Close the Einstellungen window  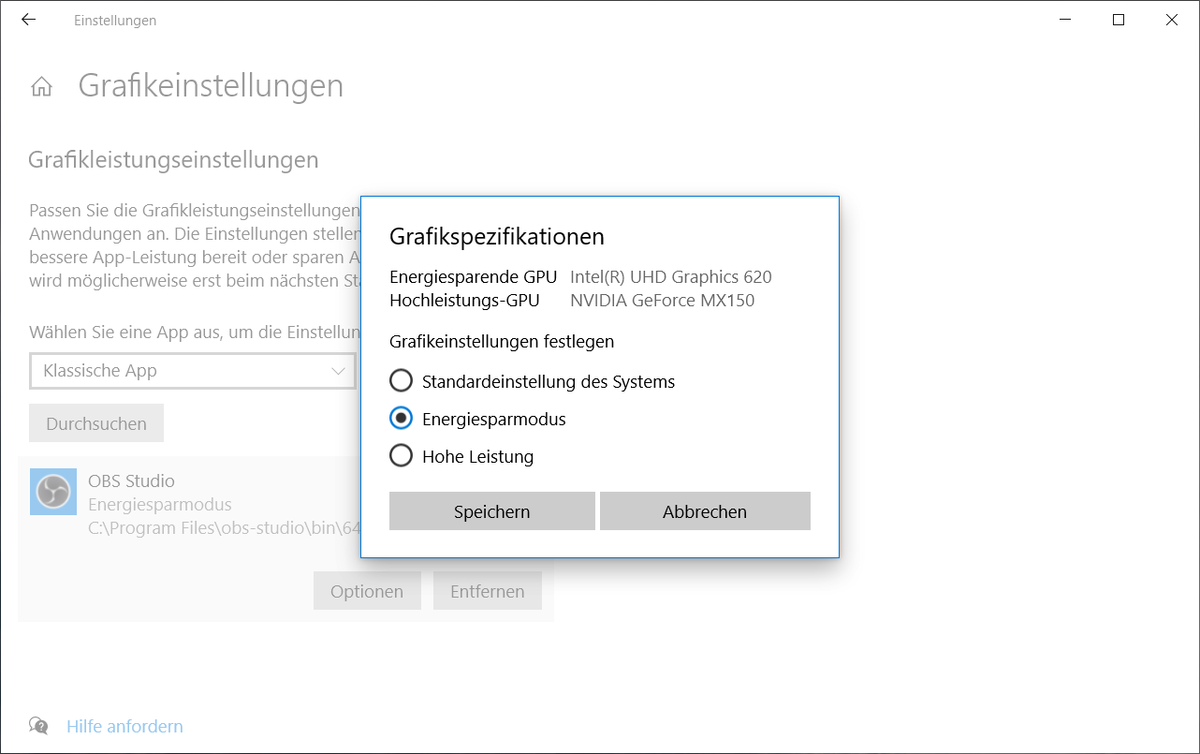(1172, 20)
